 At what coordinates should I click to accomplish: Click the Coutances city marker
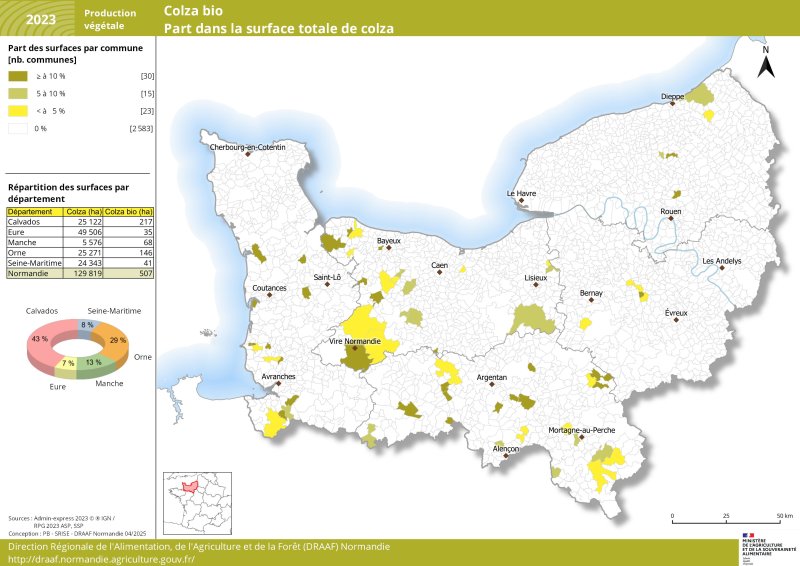pyautogui.click(x=269, y=294)
